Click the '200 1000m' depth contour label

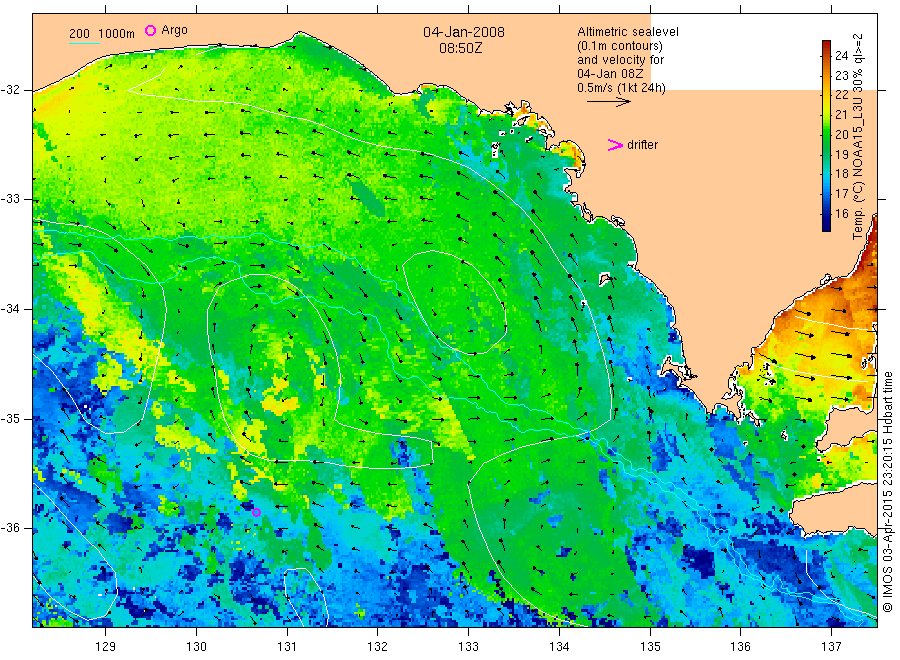(x=102, y=34)
